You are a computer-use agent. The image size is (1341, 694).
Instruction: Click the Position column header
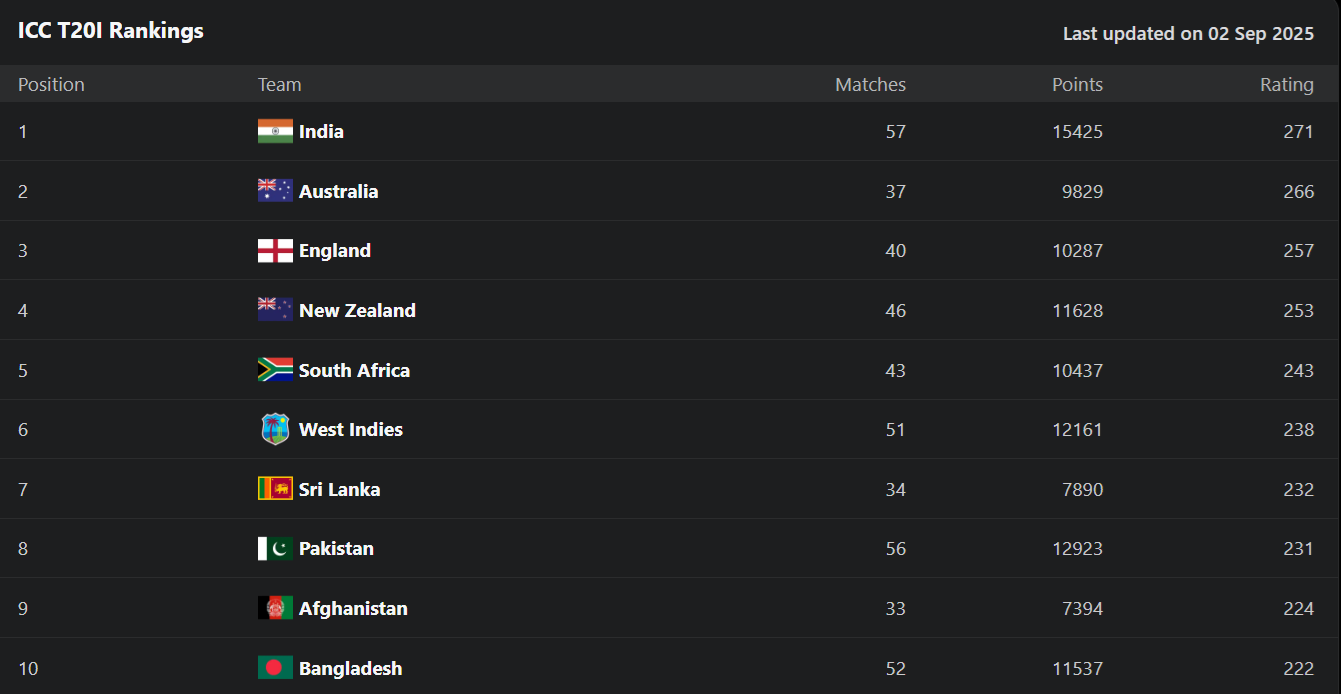point(51,85)
